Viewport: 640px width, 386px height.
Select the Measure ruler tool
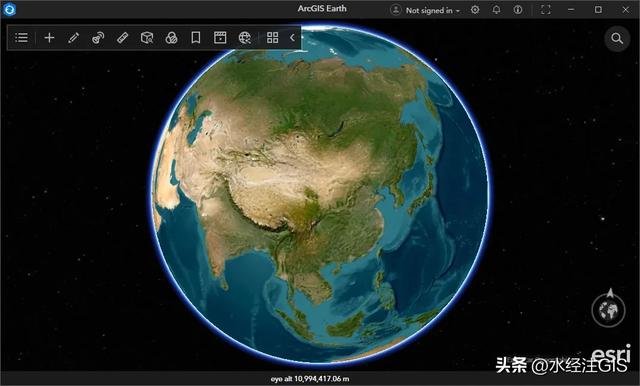(122, 38)
